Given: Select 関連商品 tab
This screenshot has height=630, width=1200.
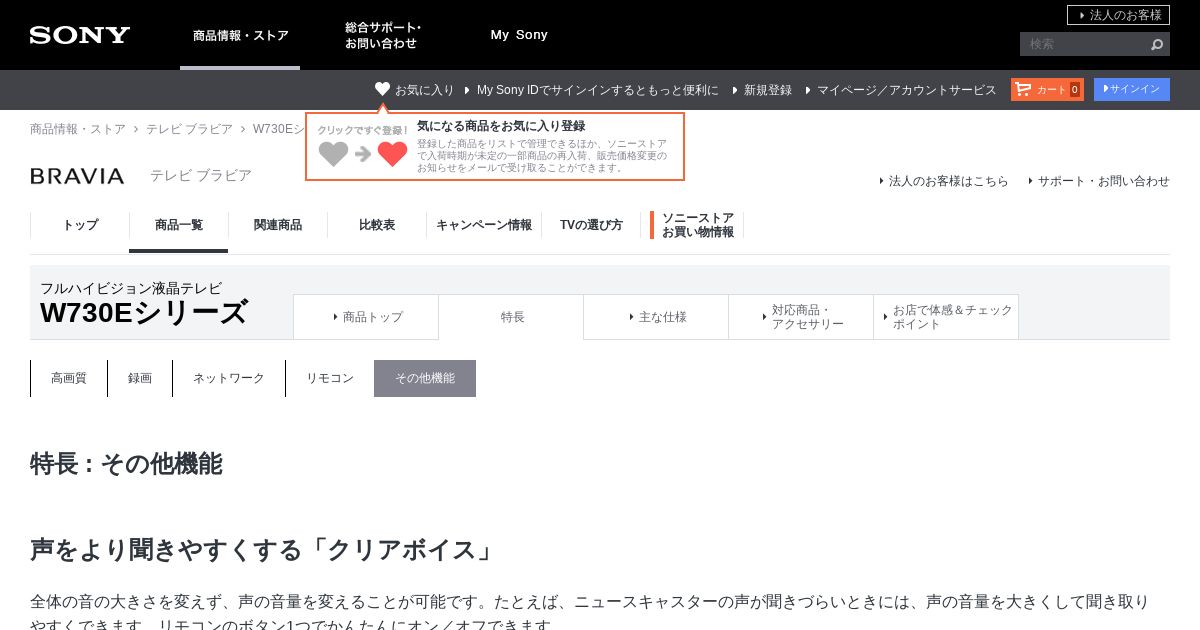Looking at the screenshot, I should coord(278,225).
